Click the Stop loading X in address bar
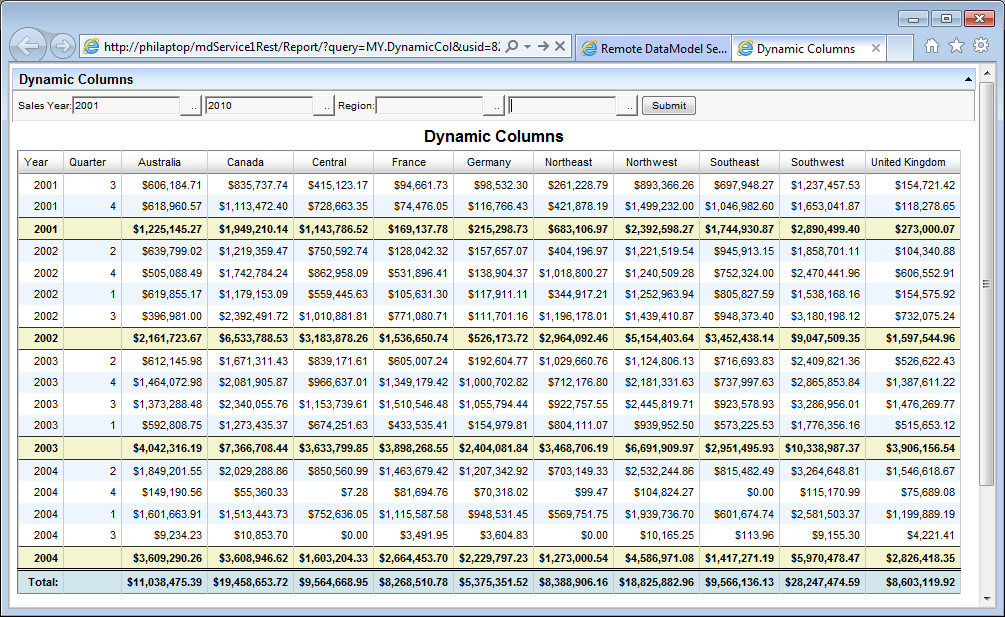This screenshot has width=1005, height=617. coord(560,46)
